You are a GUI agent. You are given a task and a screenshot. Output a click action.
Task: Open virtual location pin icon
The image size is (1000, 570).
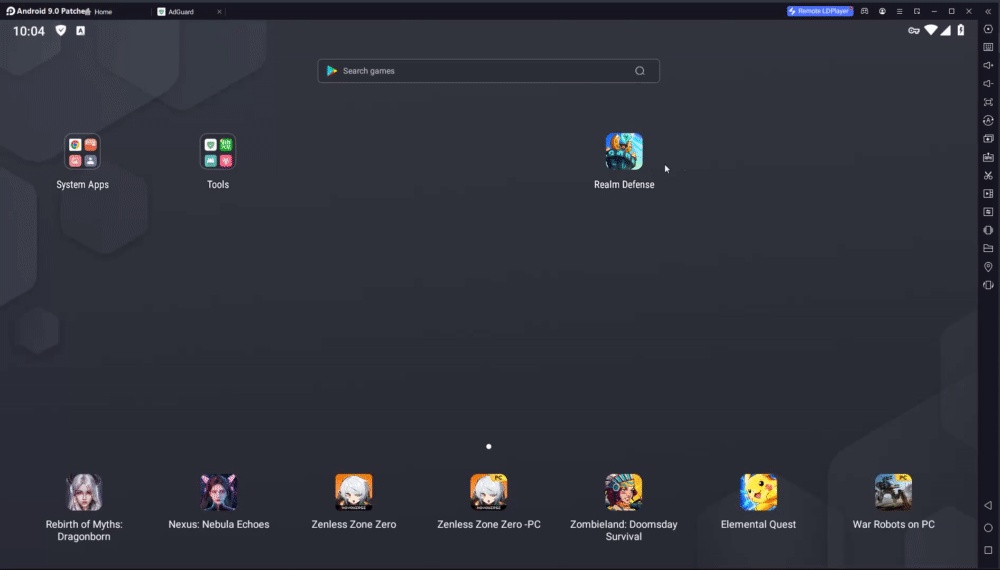pyautogui.click(x=988, y=267)
